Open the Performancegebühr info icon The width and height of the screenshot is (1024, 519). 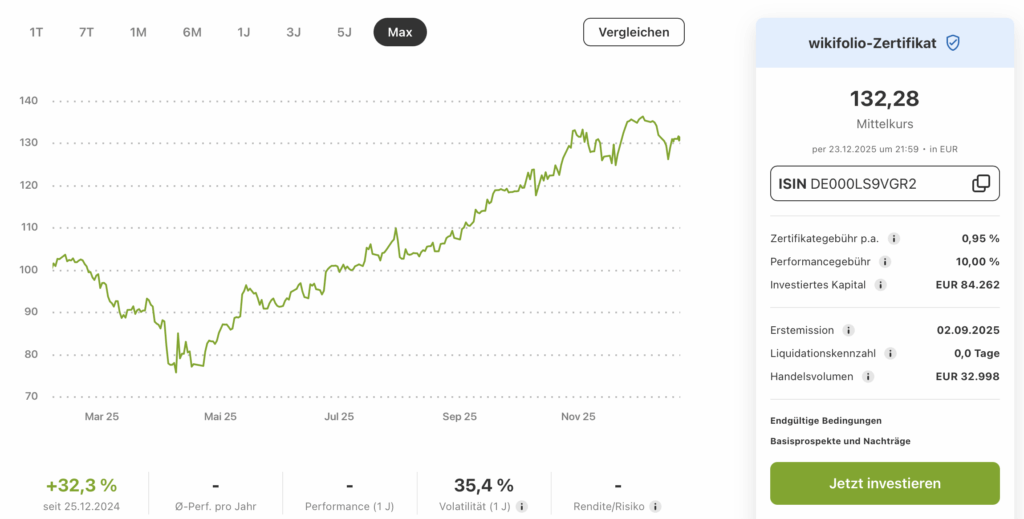pyautogui.click(x=882, y=262)
